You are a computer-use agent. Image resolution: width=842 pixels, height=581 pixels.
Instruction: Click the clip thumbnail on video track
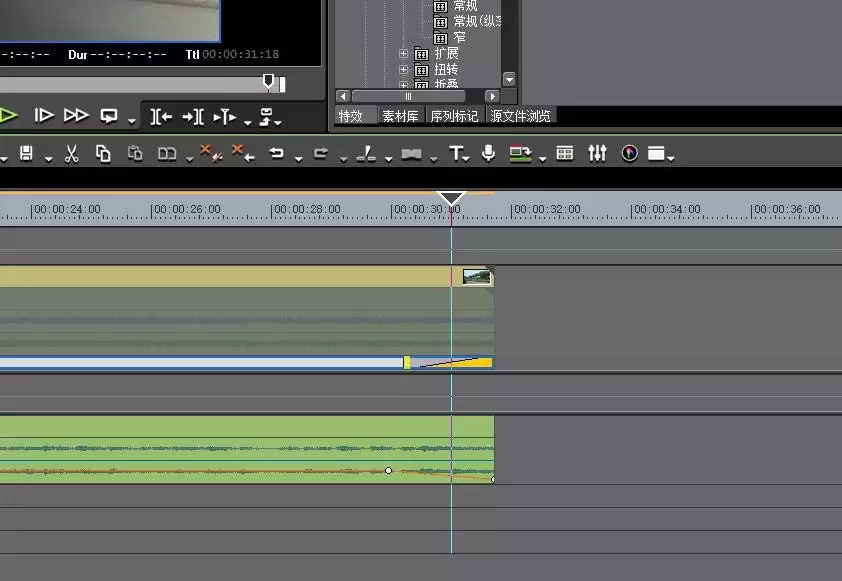pos(477,277)
